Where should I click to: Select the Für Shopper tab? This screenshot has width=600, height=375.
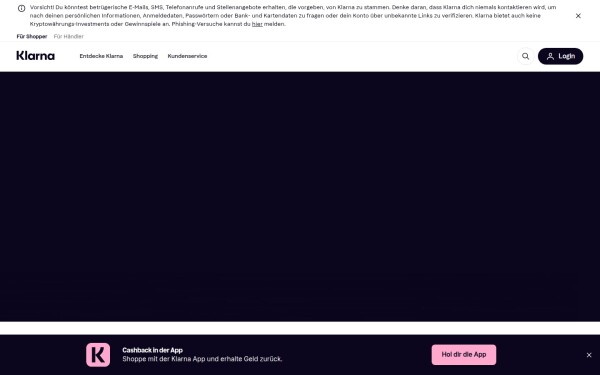(32, 36)
